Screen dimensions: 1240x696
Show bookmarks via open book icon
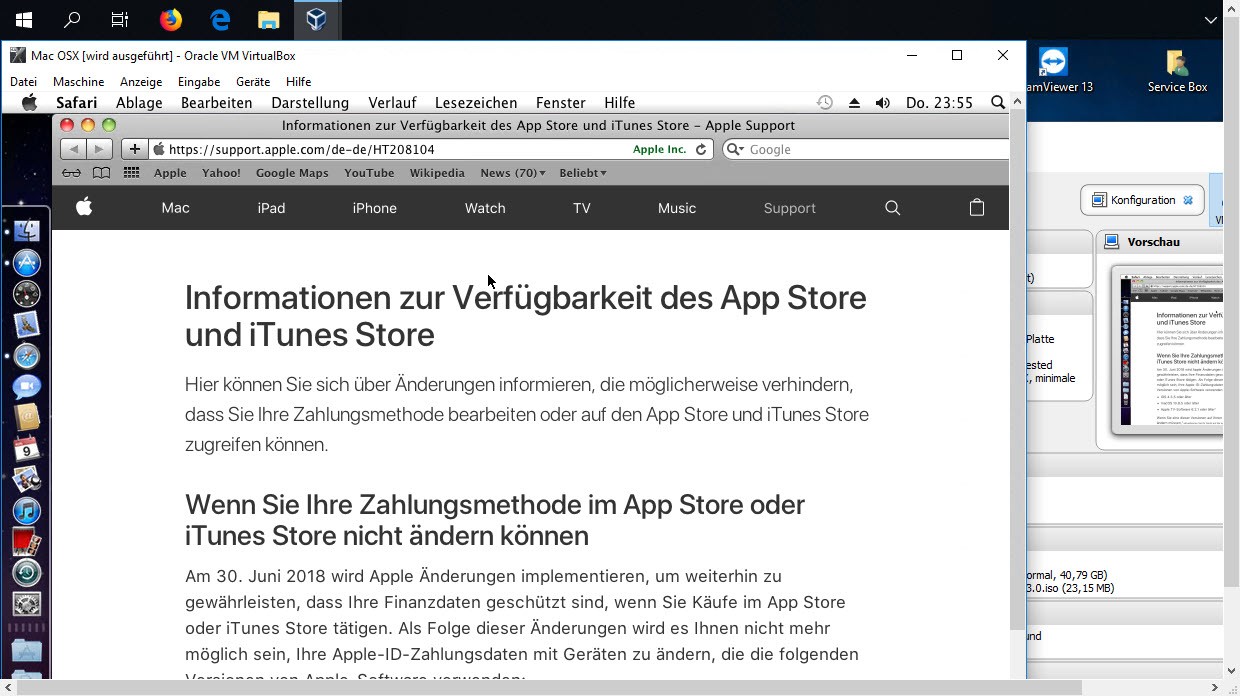pyautogui.click(x=101, y=173)
